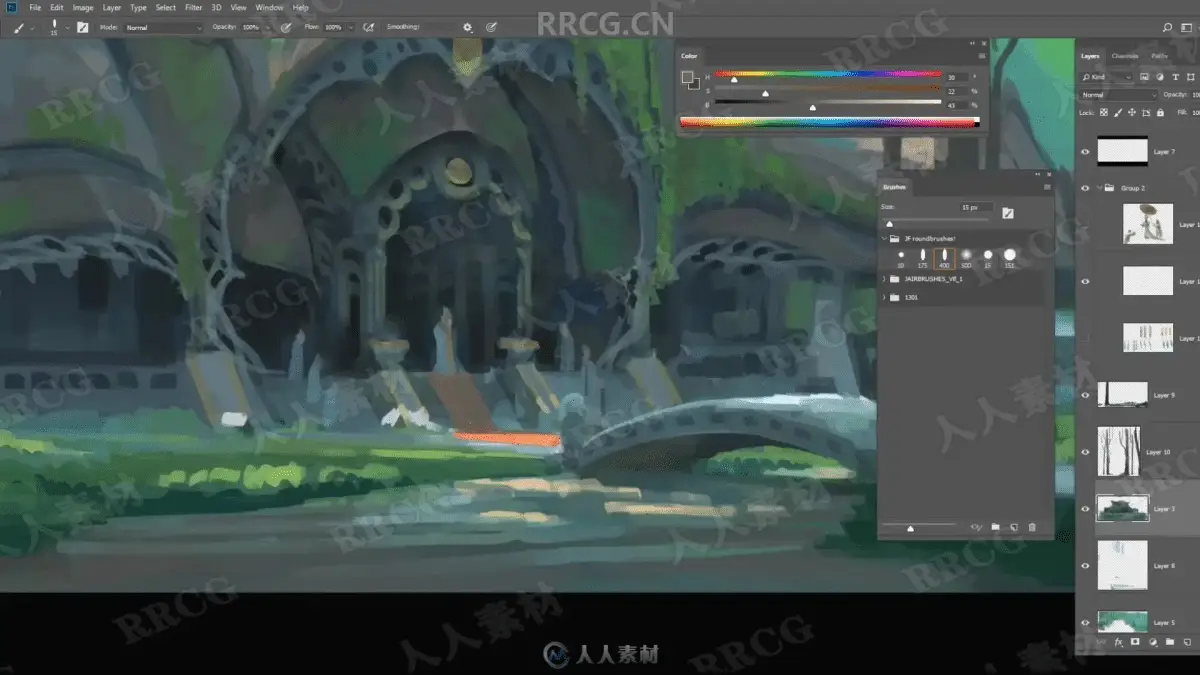1200x675 pixels.
Task: Open the workspace switcher icon
Action: [x=1187, y=27]
